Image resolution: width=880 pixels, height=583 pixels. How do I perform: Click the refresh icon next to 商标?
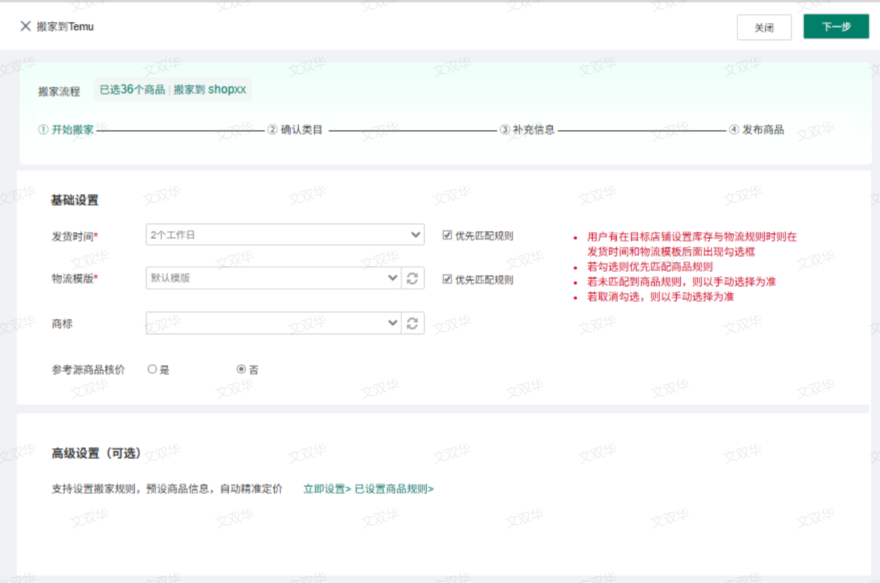(x=414, y=323)
